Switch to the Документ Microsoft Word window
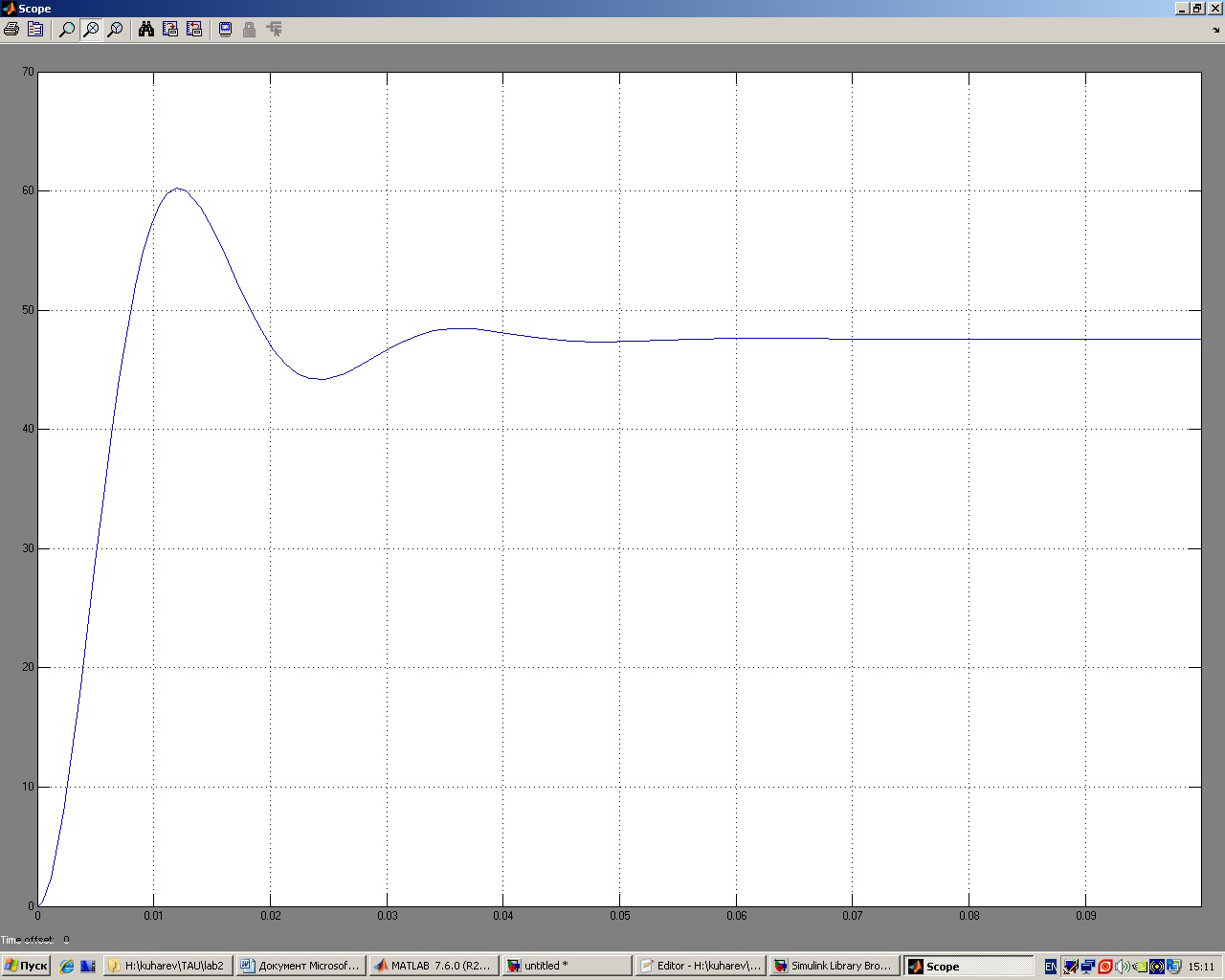 [301, 966]
